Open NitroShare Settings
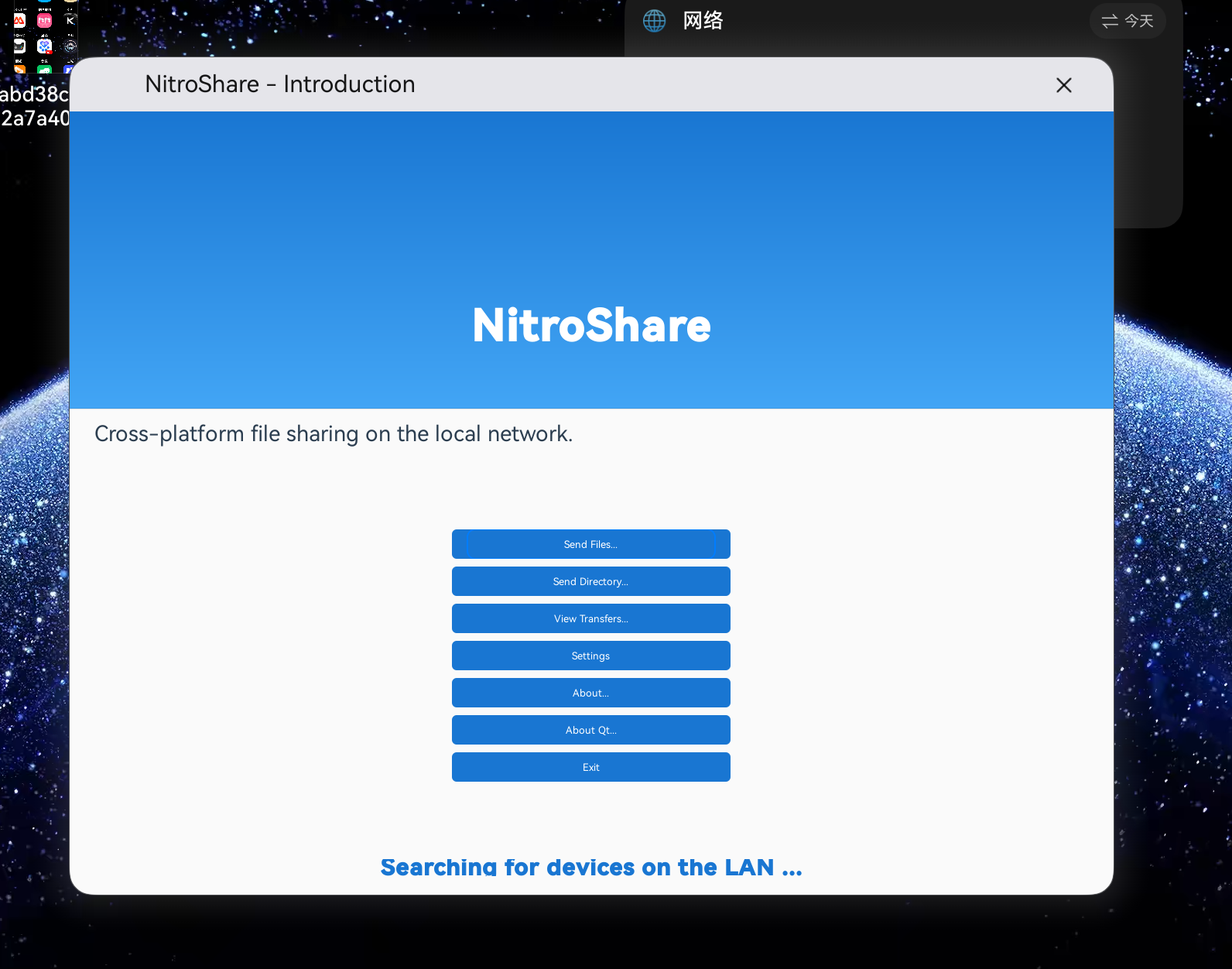1232x969 pixels. coord(590,656)
